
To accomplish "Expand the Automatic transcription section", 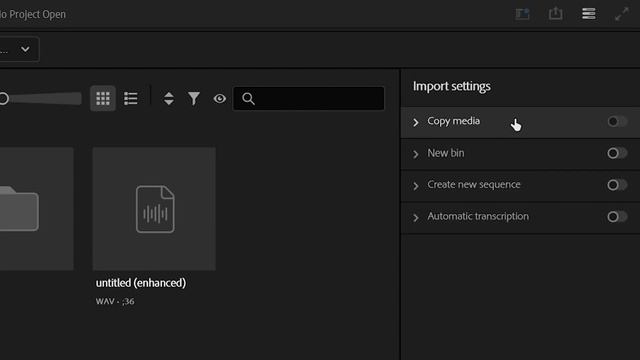I will coord(416,218).
